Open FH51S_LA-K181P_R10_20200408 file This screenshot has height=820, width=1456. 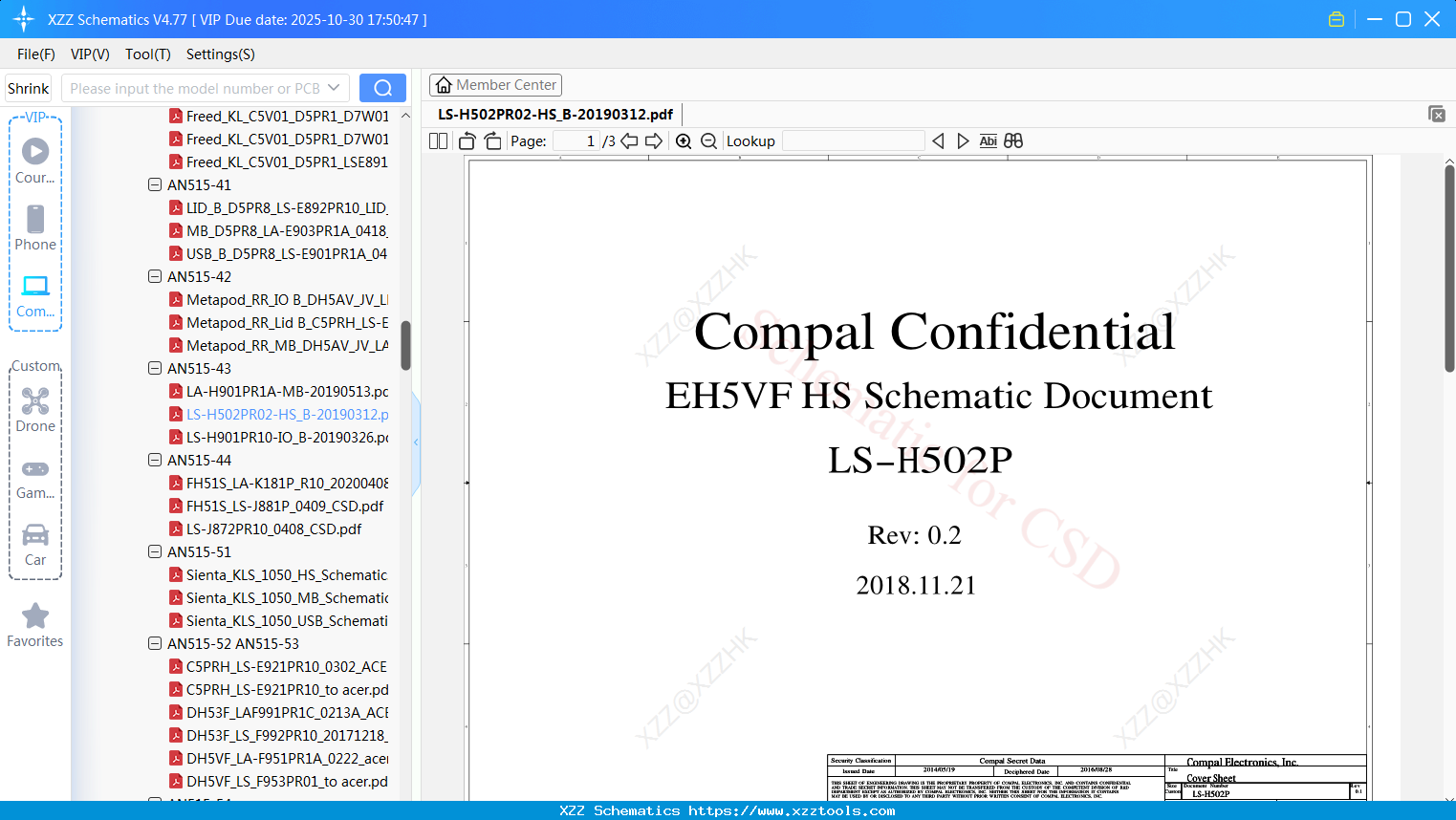[279, 483]
